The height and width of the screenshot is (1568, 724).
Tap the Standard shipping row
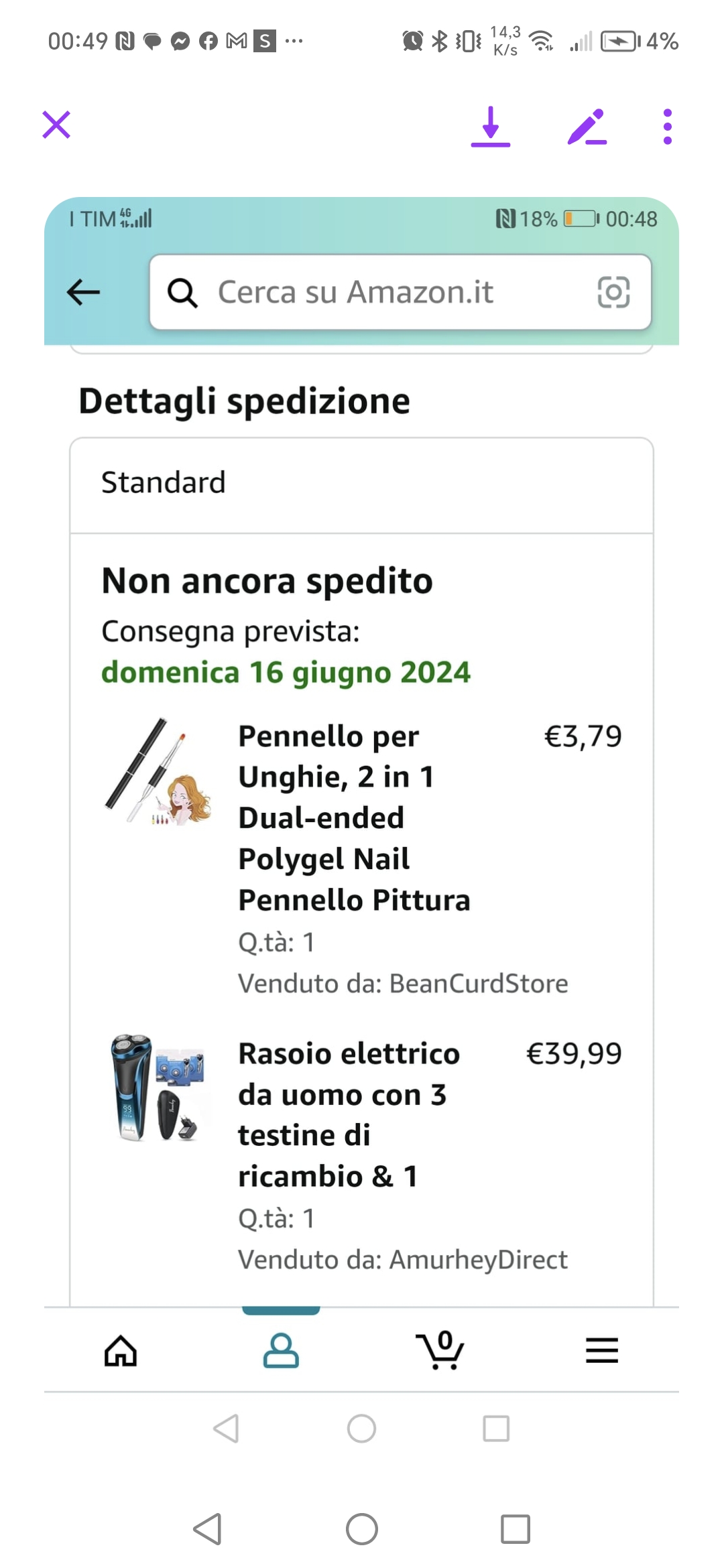pyautogui.click(x=361, y=483)
